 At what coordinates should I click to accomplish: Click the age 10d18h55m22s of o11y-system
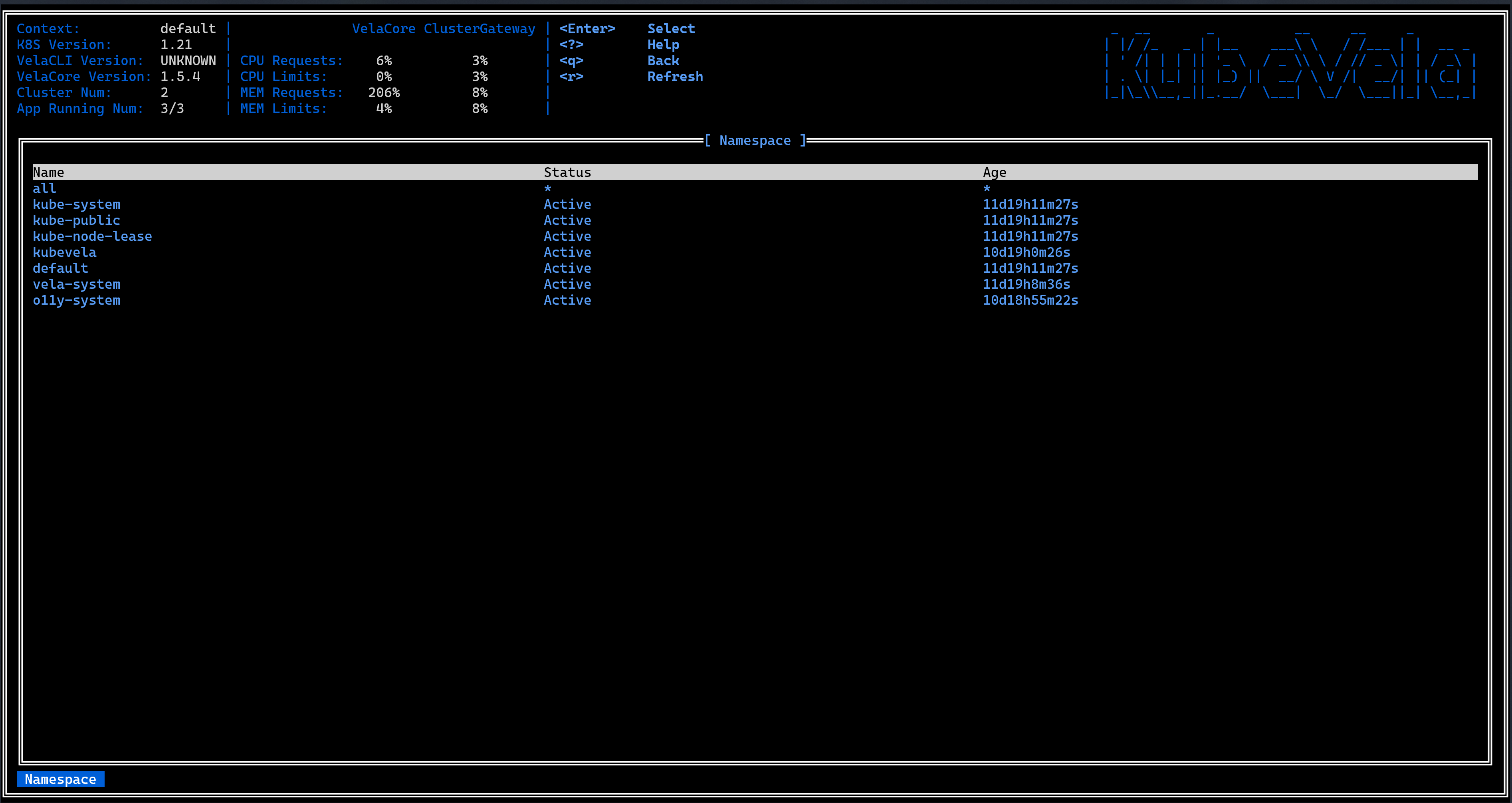[x=1030, y=300]
